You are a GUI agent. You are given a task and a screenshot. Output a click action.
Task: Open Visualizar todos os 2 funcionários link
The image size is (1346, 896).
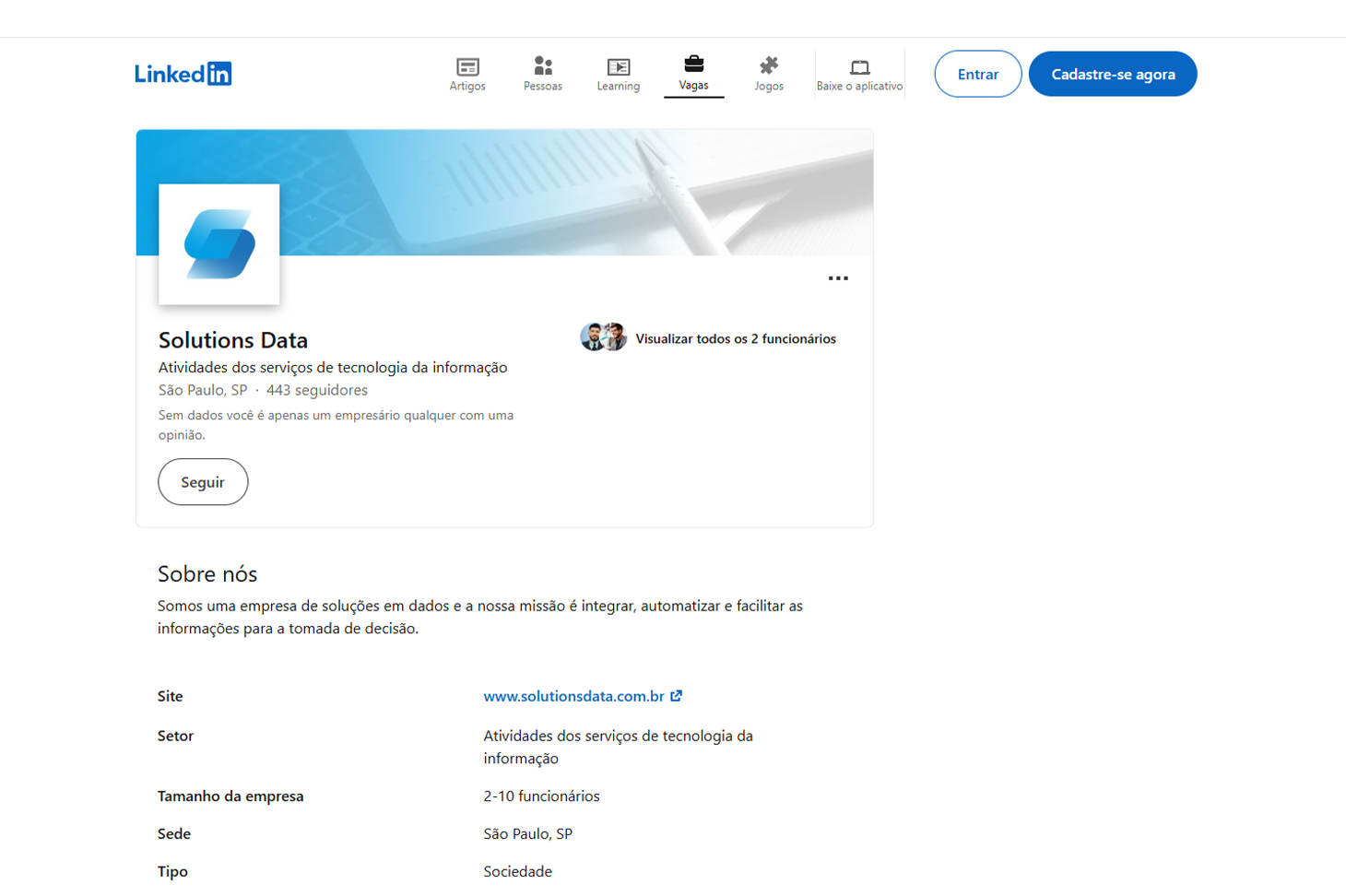click(x=735, y=339)
